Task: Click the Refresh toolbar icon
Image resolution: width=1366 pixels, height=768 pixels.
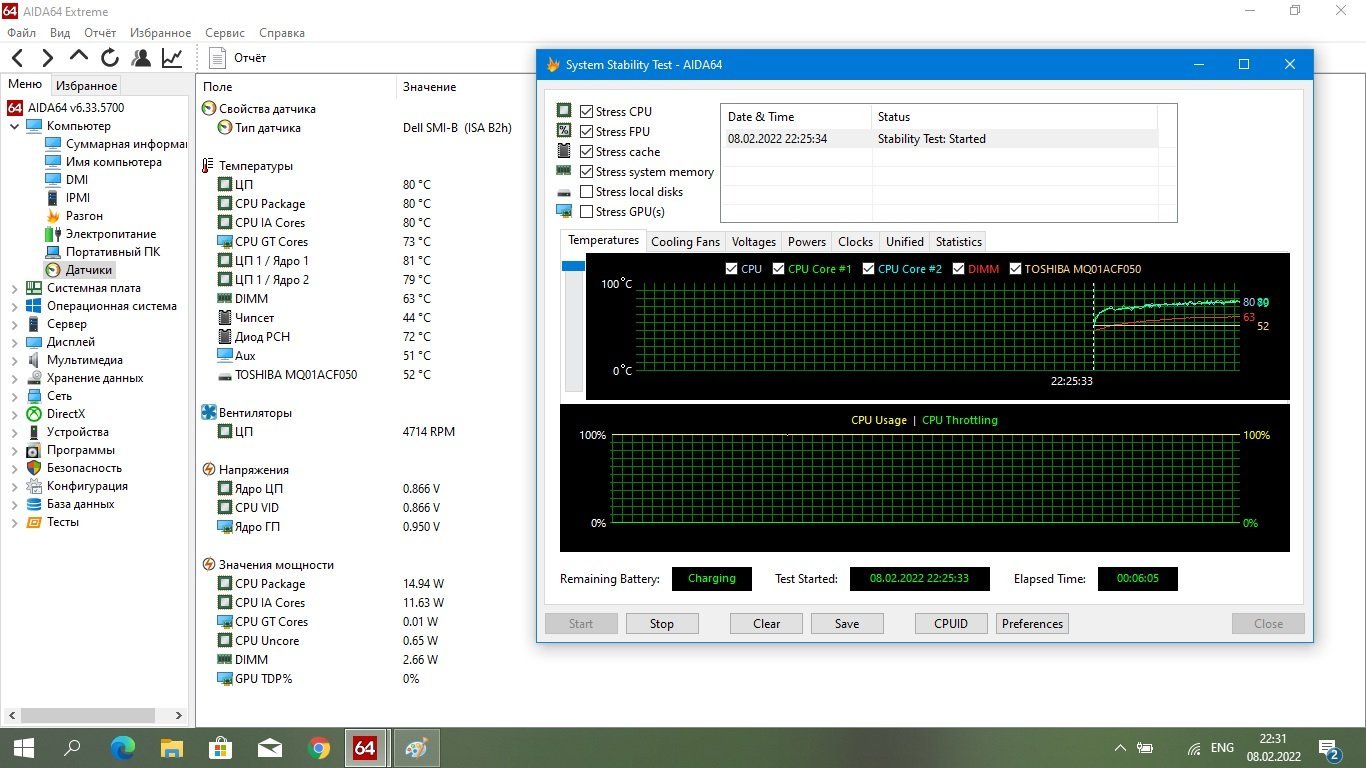Action: click(110, 58)
